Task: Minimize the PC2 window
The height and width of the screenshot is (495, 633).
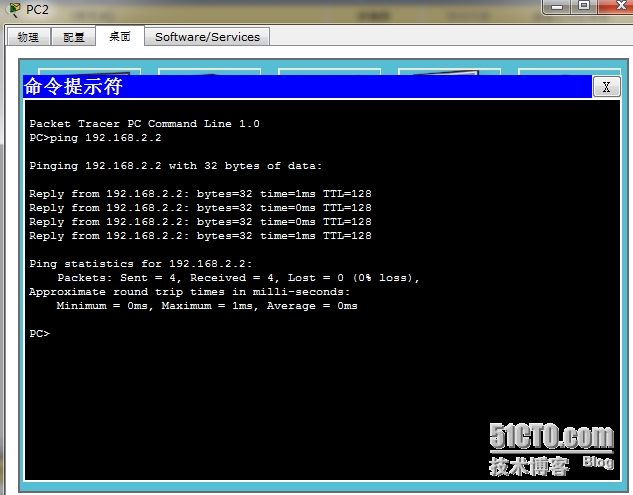Action: point(557,6)
